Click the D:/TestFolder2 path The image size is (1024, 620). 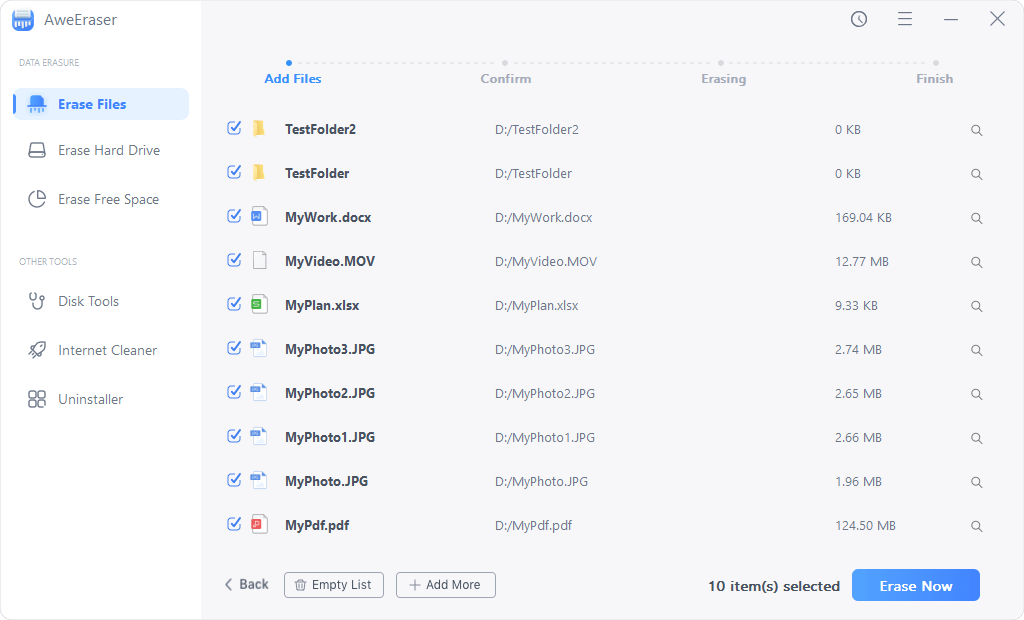tap(537, 129)
